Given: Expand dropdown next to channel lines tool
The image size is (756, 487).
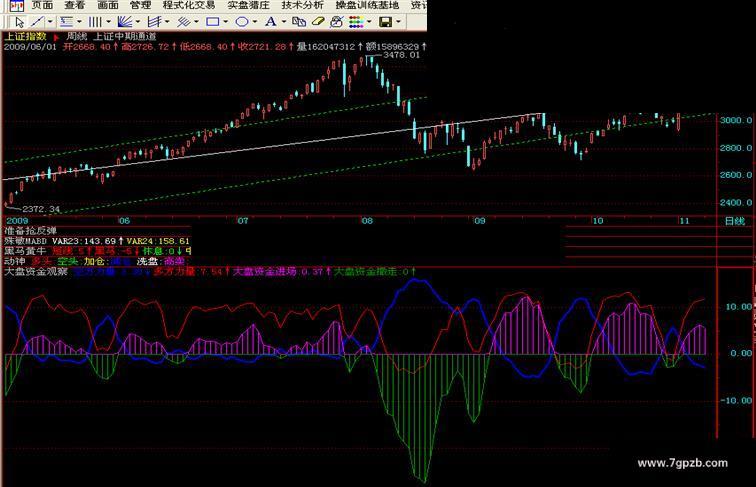Looking at the screenshot, I should point(167,22).
